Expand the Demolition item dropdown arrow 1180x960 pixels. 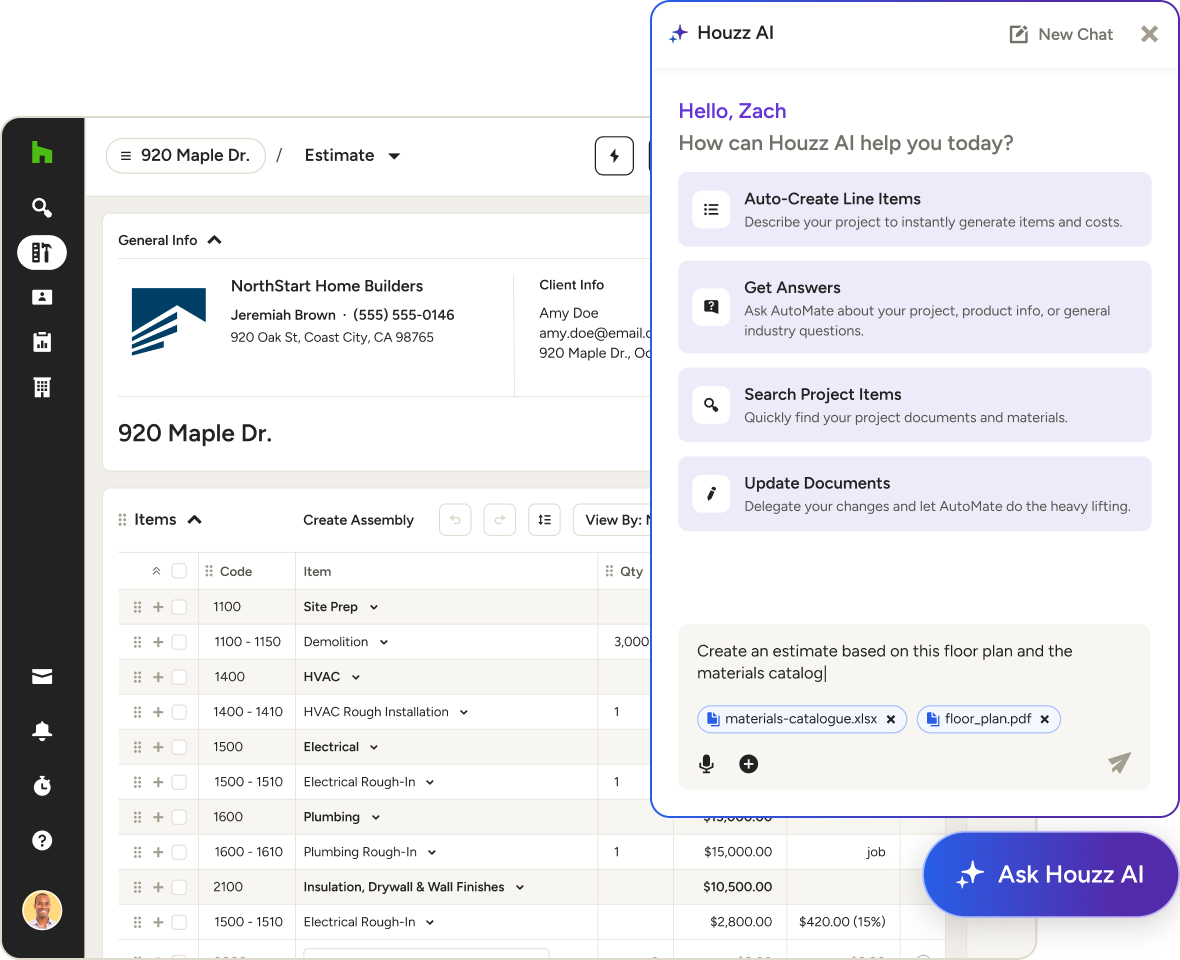384,643
